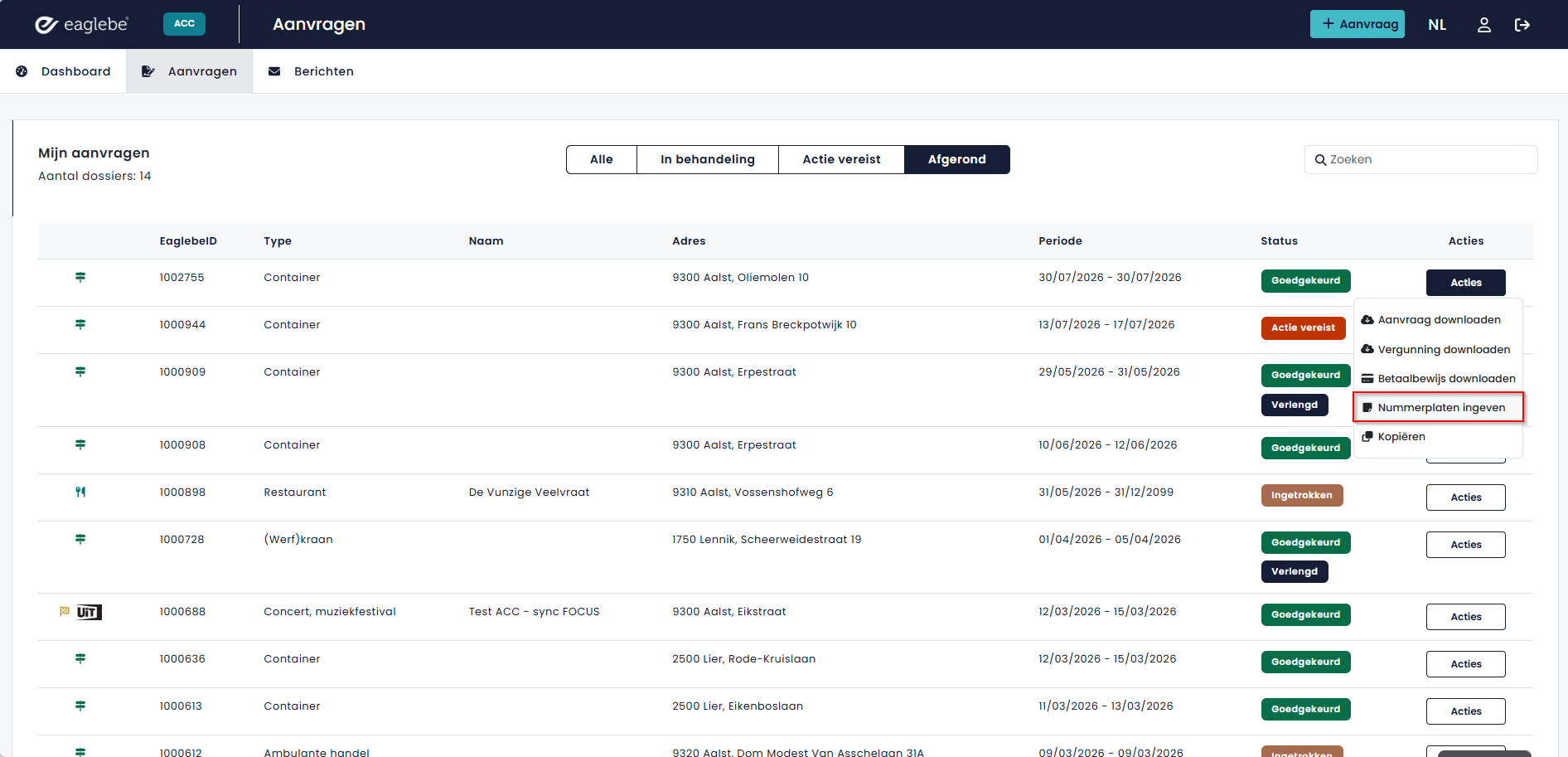The image size is (1568, 757).
Task: Click Test ACC - sync FOCUS name
Action: [x=534, y=612]
